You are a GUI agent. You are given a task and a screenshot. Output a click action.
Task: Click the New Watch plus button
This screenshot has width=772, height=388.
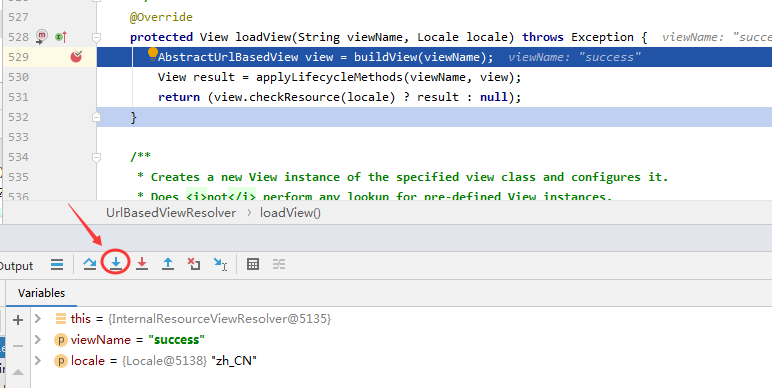[x=18, y=320]
